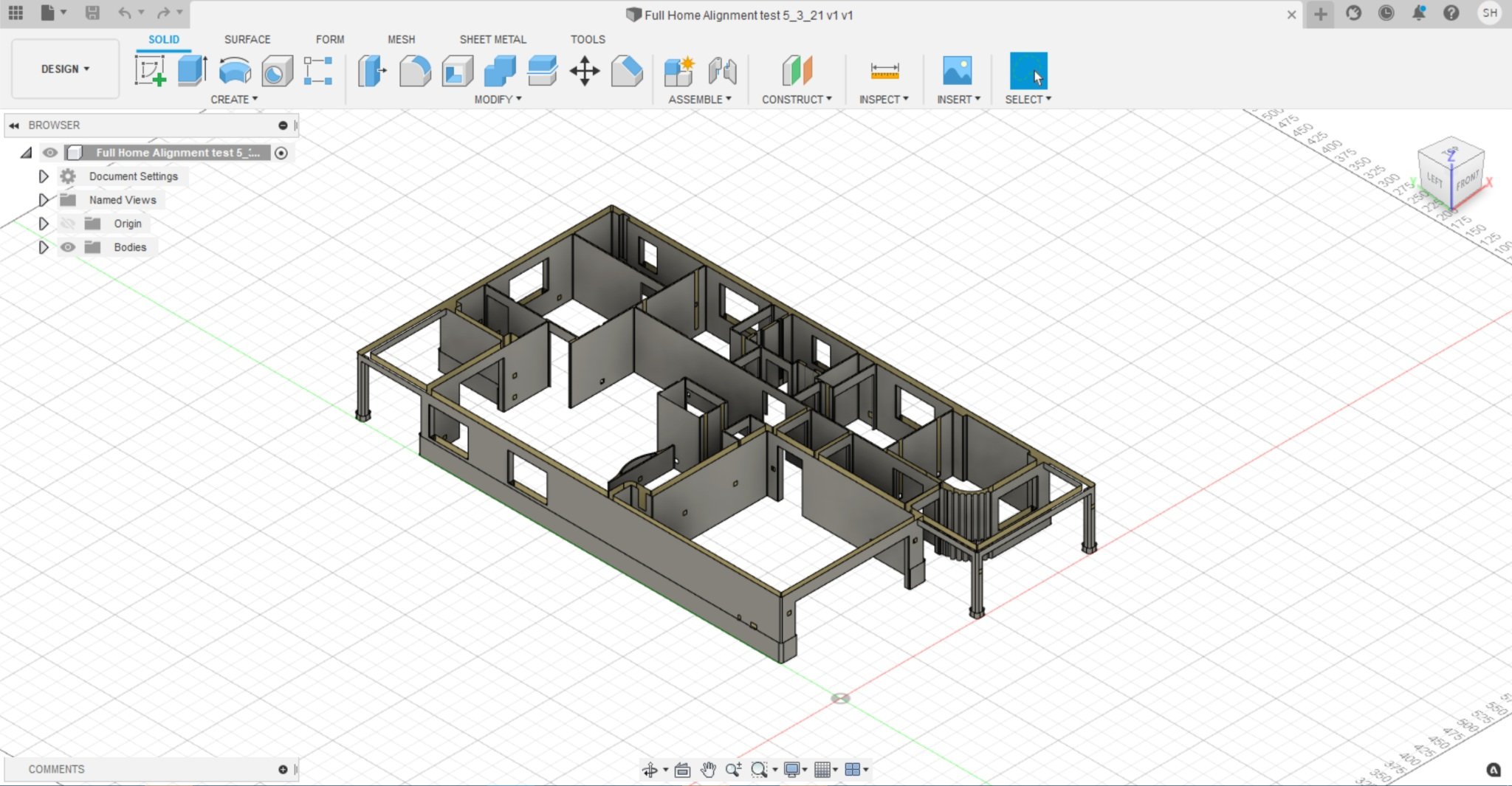Switch to the SHEET METAL tab
This screenshot has width=1512, height=786.
coord(493,39)
